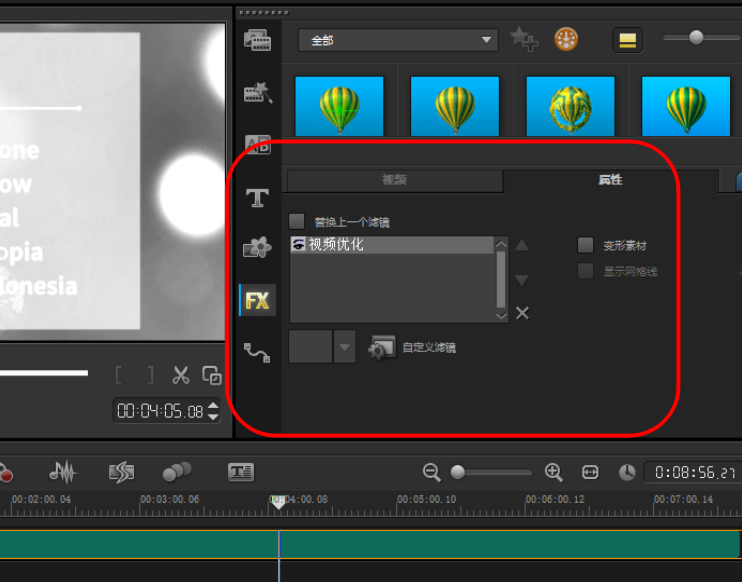
Task: Click the add to favorites star icon
Action: coord(523,40)
